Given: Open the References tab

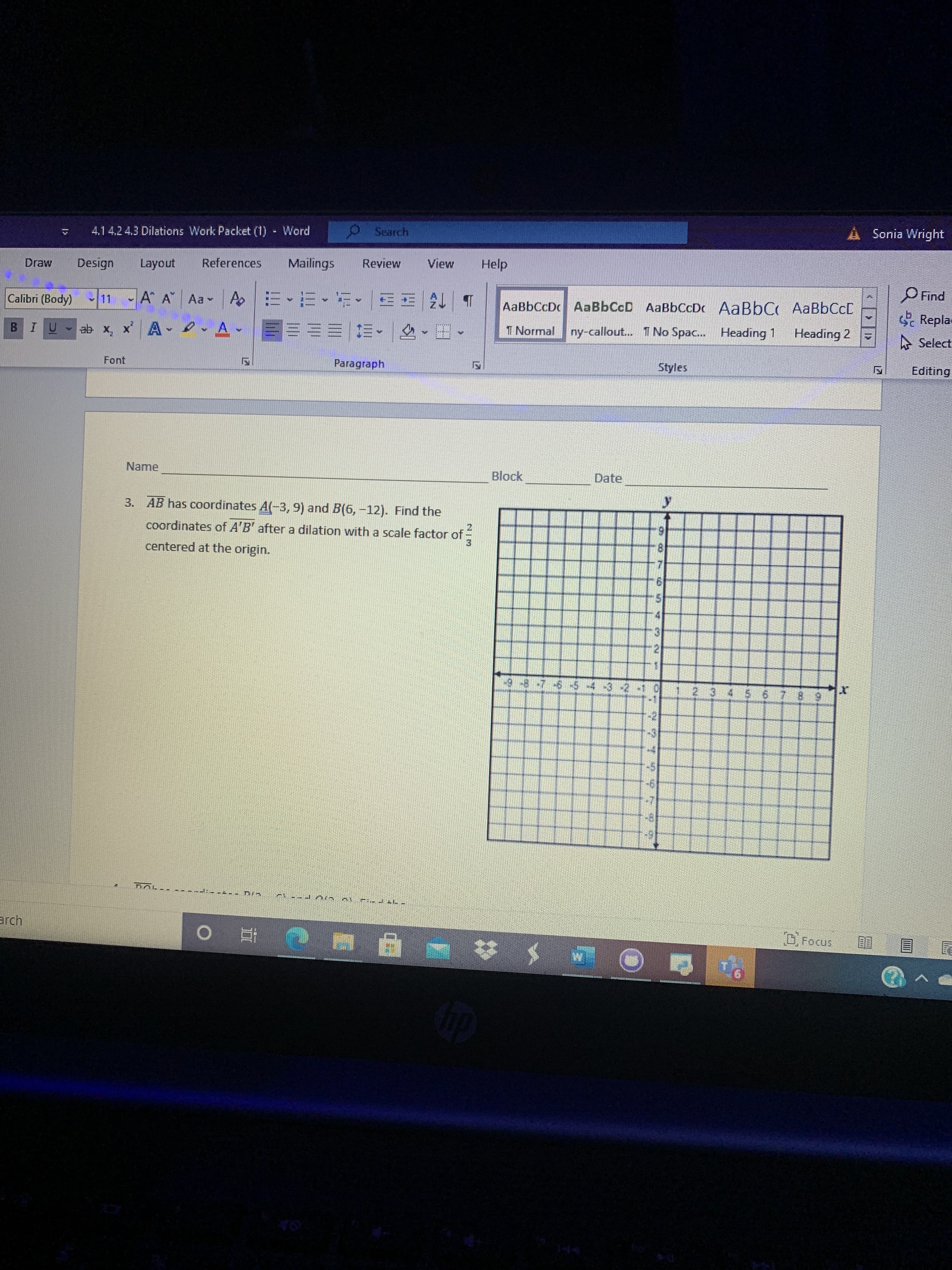Looking at the screenshot, I should [231, 263].
